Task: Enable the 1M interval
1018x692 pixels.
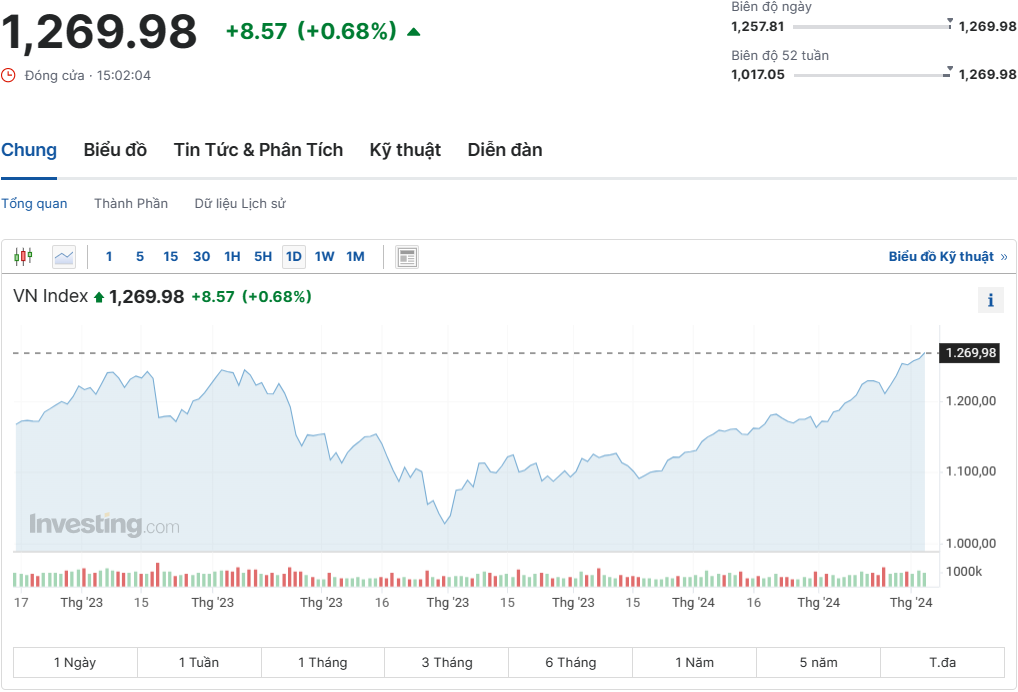Action: pos(354,256)
